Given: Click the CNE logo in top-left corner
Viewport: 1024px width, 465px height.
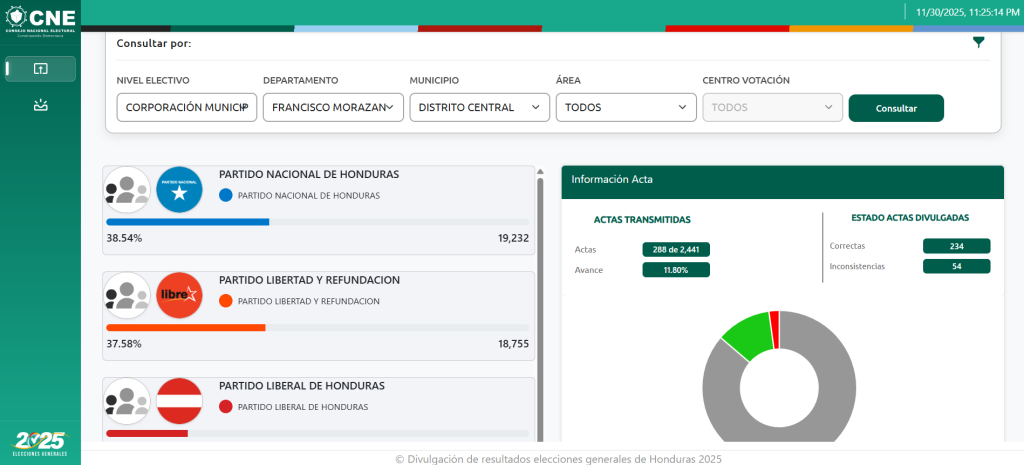Looking at the screenshot, I should tap(40, 21).
